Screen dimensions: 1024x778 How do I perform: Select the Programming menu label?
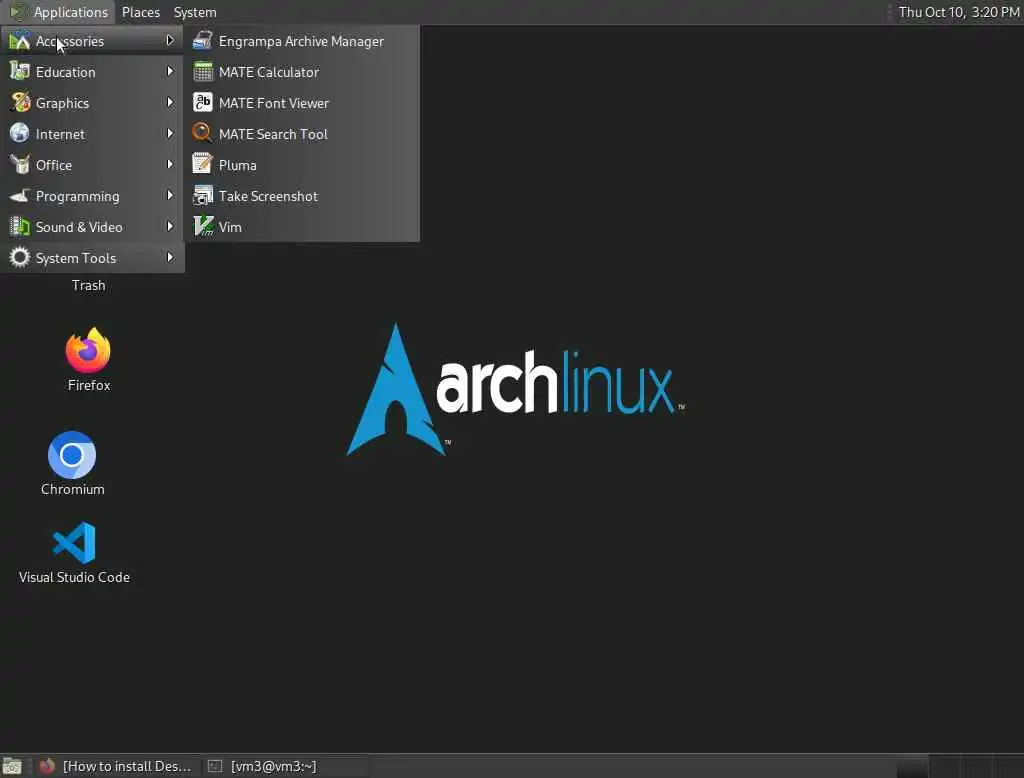[78, 197]
